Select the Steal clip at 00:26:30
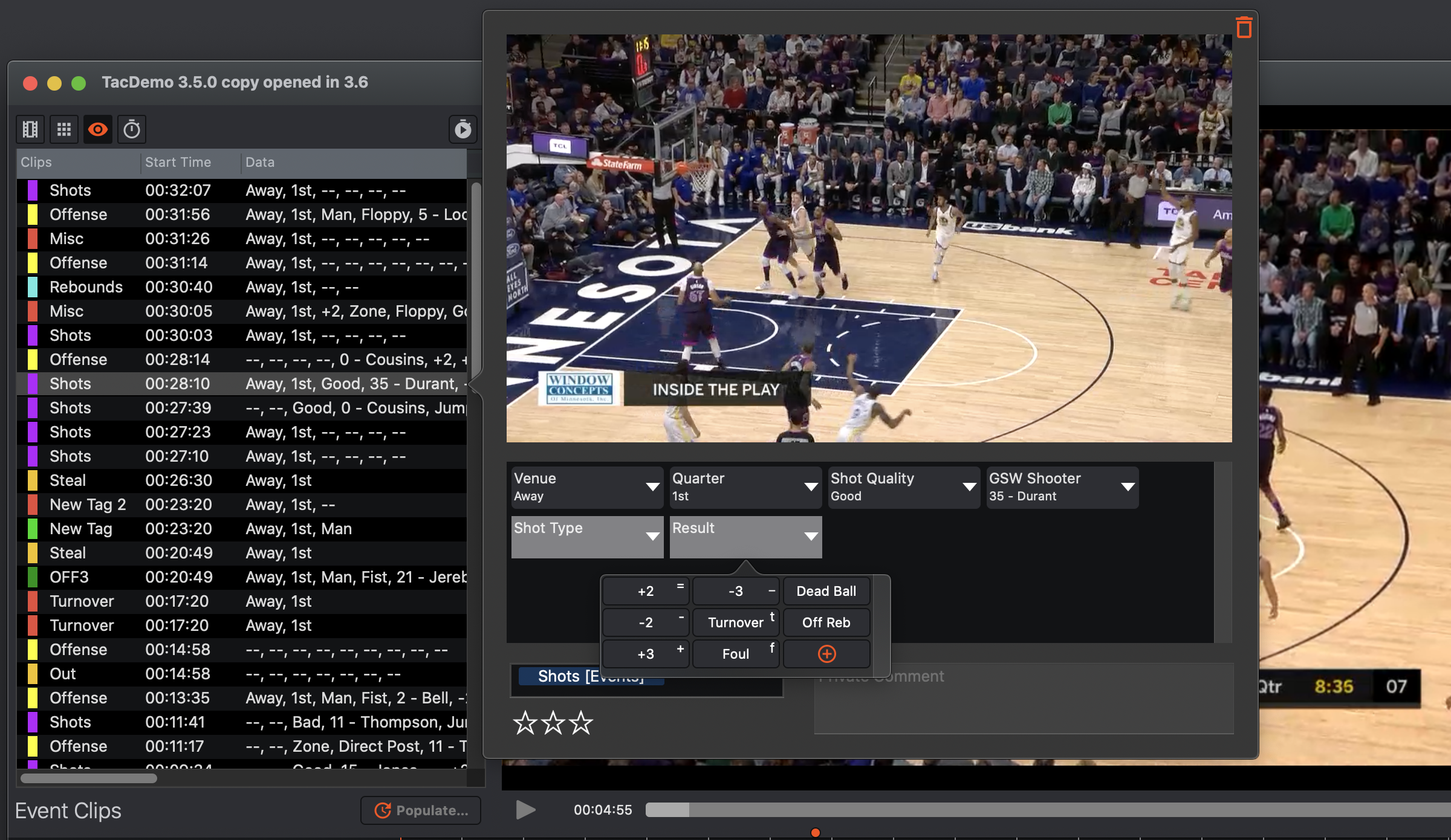This screenshot has height=840, width=1451. (242, 480)
